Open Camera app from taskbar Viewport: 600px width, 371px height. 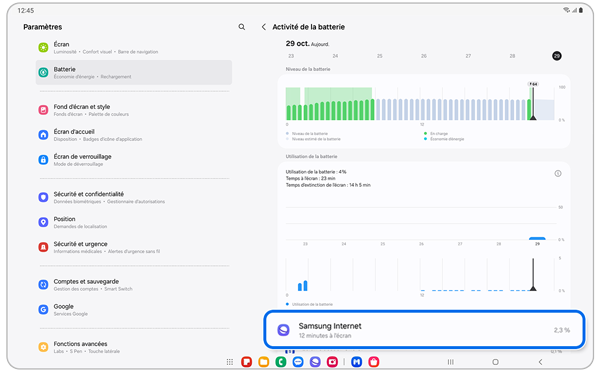click(x=332, y=362)
